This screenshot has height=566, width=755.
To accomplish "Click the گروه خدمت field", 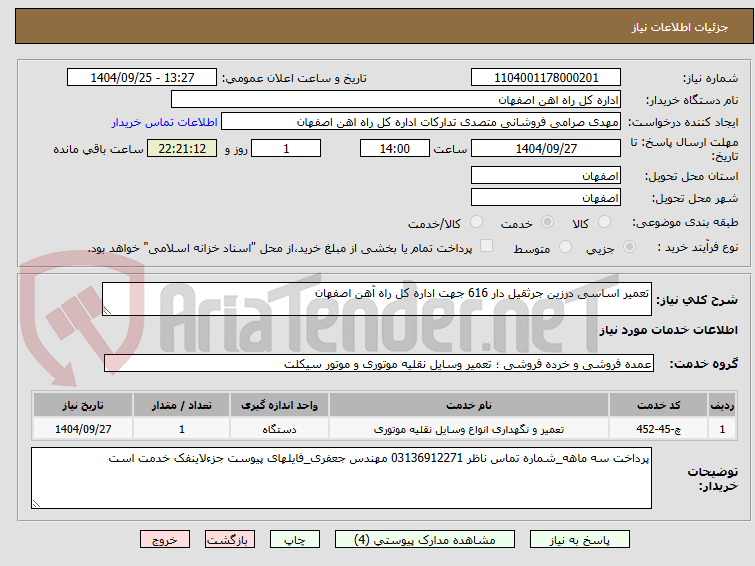I will [x=378, y=364].
